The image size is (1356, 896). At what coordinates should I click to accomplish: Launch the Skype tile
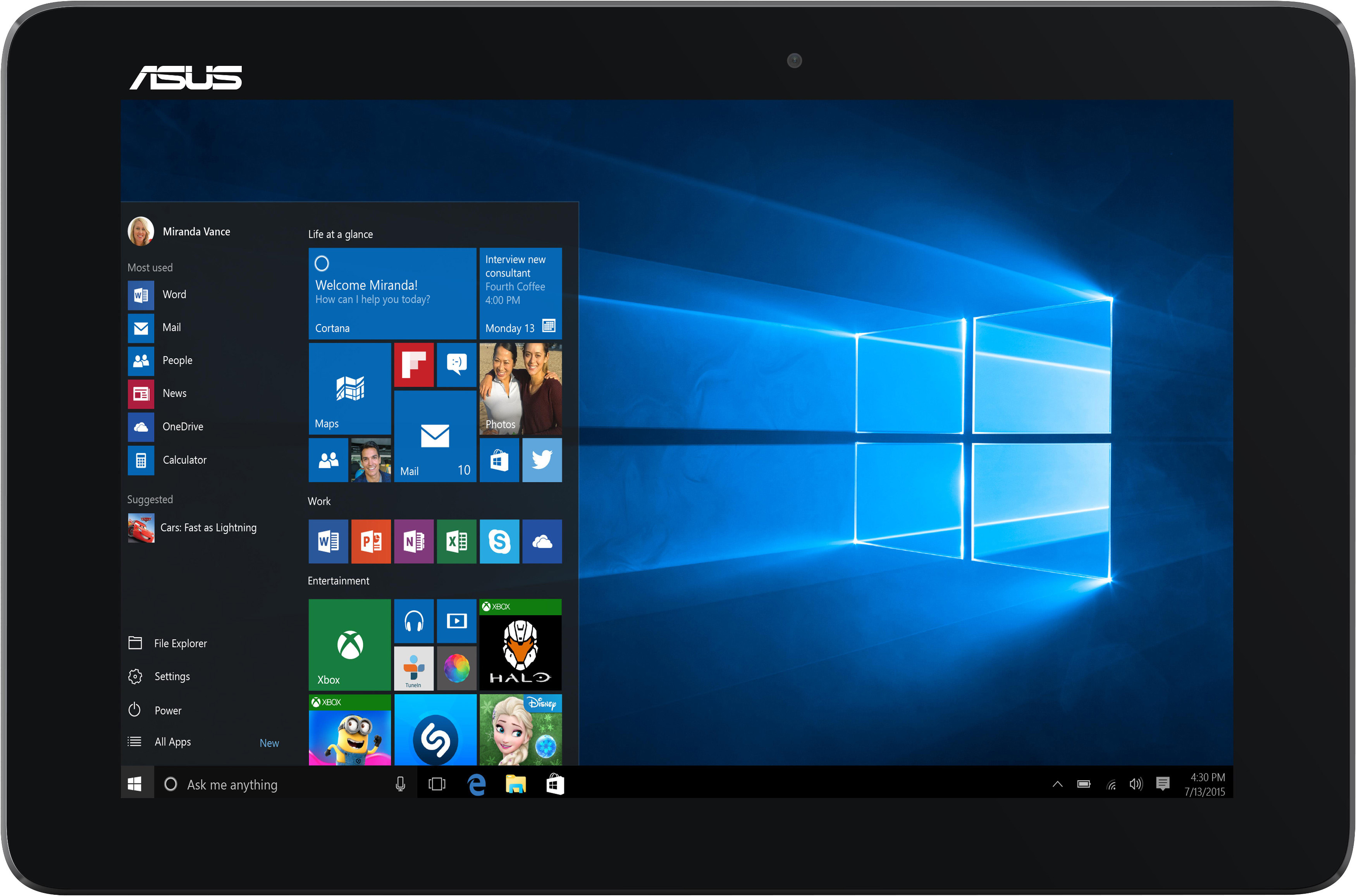coord(499,541)
